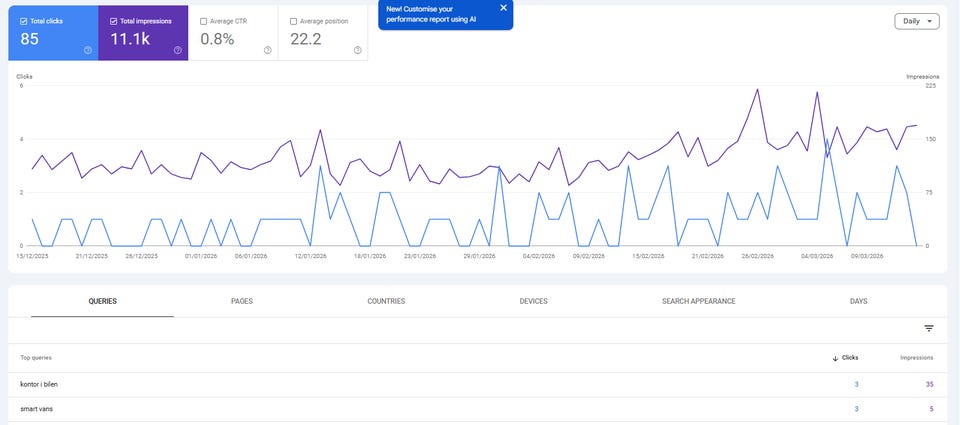
Task: Open the Daily granularity dropdown
Action: pos(916,21)
